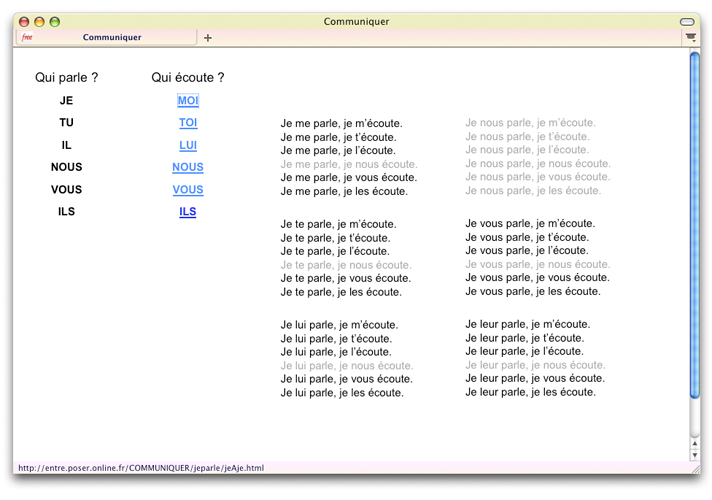Click the free favicon on the tab
Image resolution: width=712 pixels, height=500 pixels.
pyautogui.click(x=27, y=37)
